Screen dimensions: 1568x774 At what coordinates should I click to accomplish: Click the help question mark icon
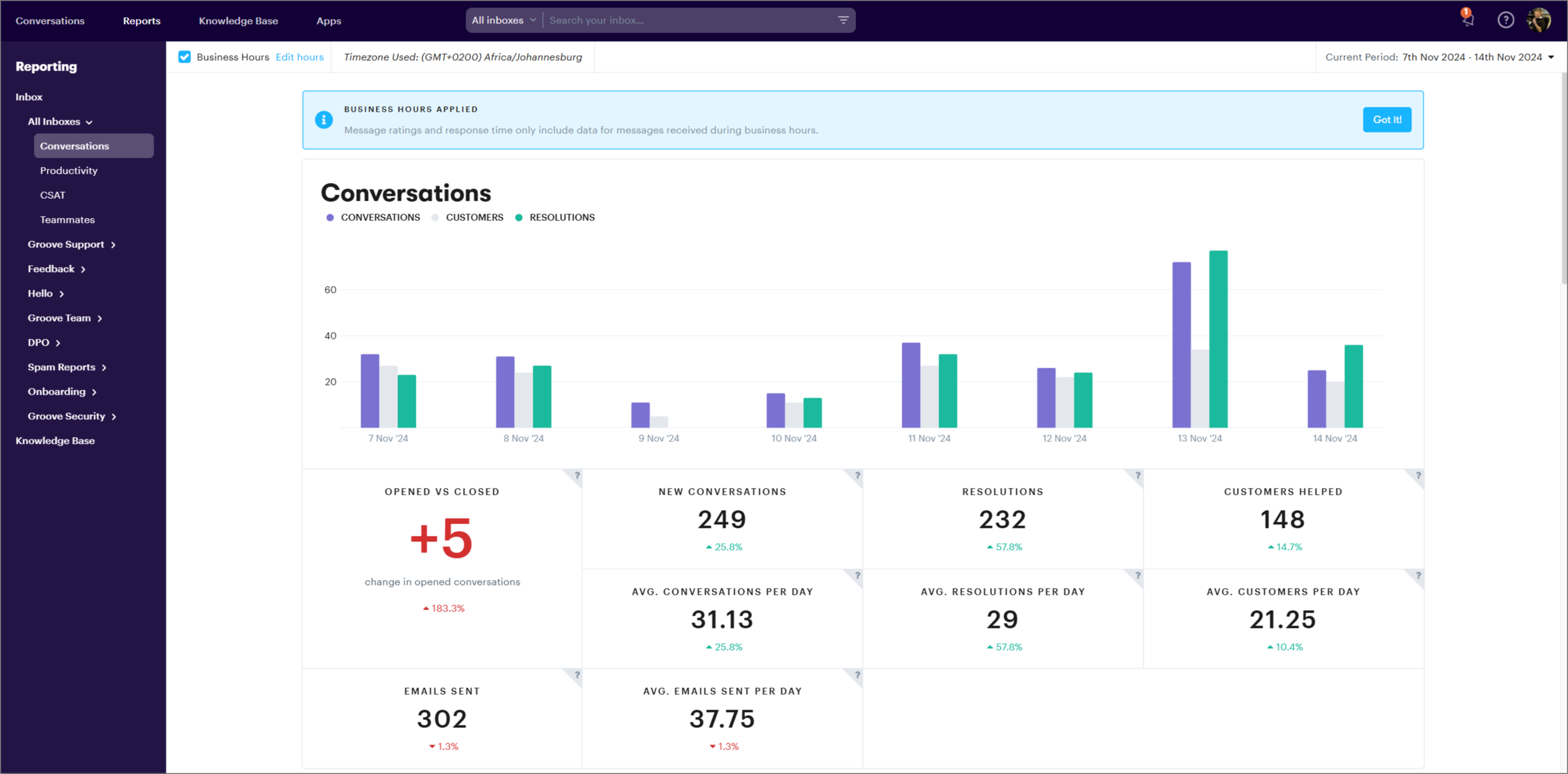click(x=1505, y=20)
